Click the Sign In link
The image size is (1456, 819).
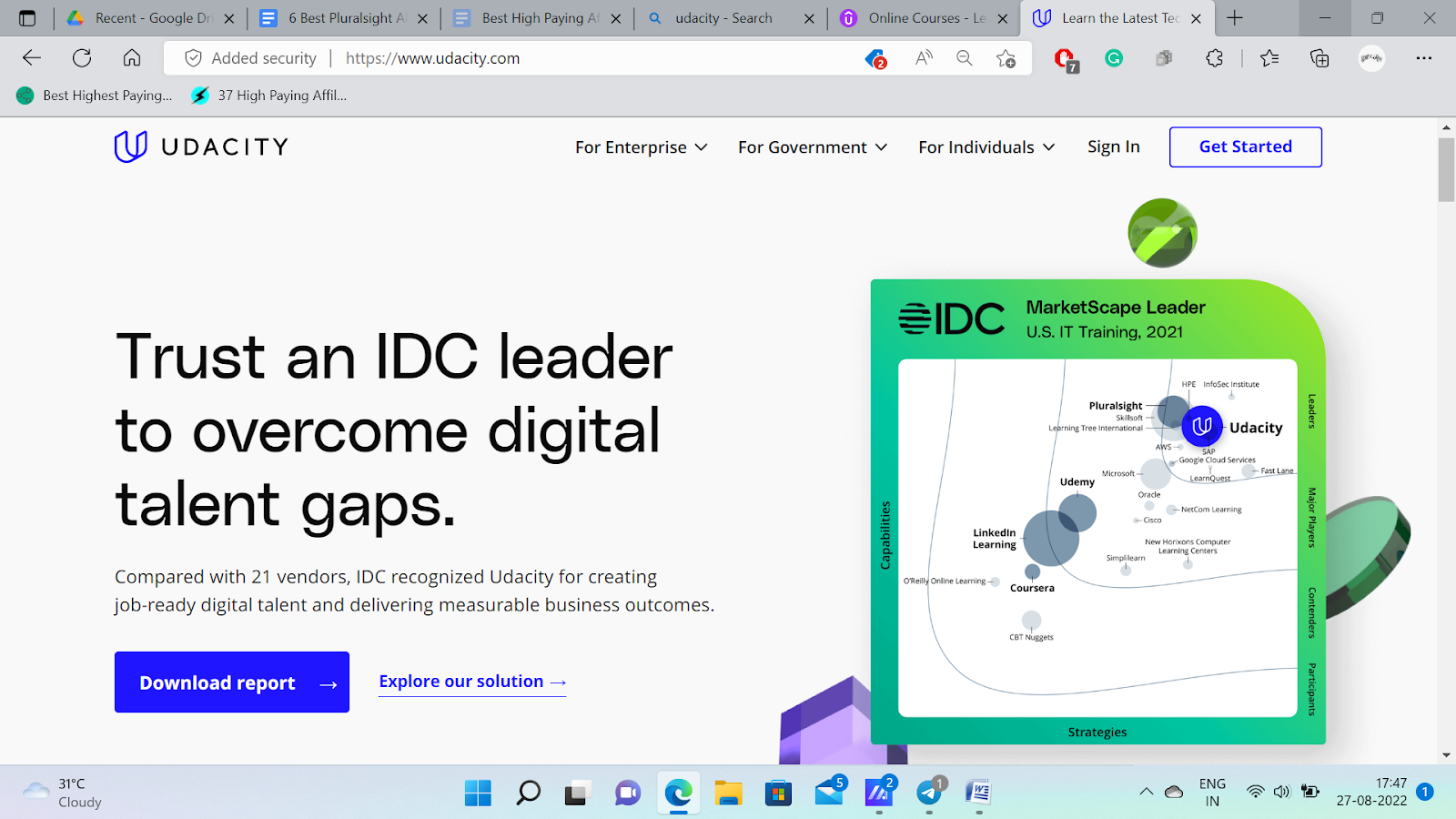(x=1114, y=147)
